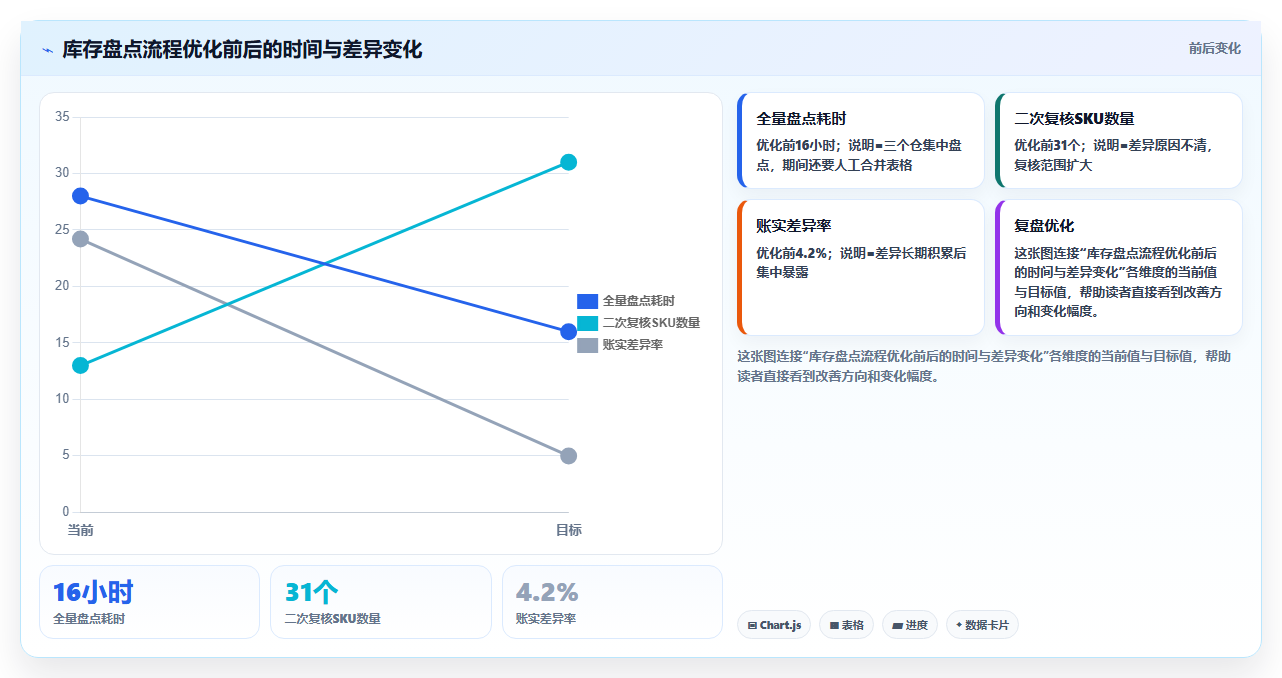Open the 账实差异率 description card
Viewport: 1282px width, 678px height.
(x=861, y=267)
